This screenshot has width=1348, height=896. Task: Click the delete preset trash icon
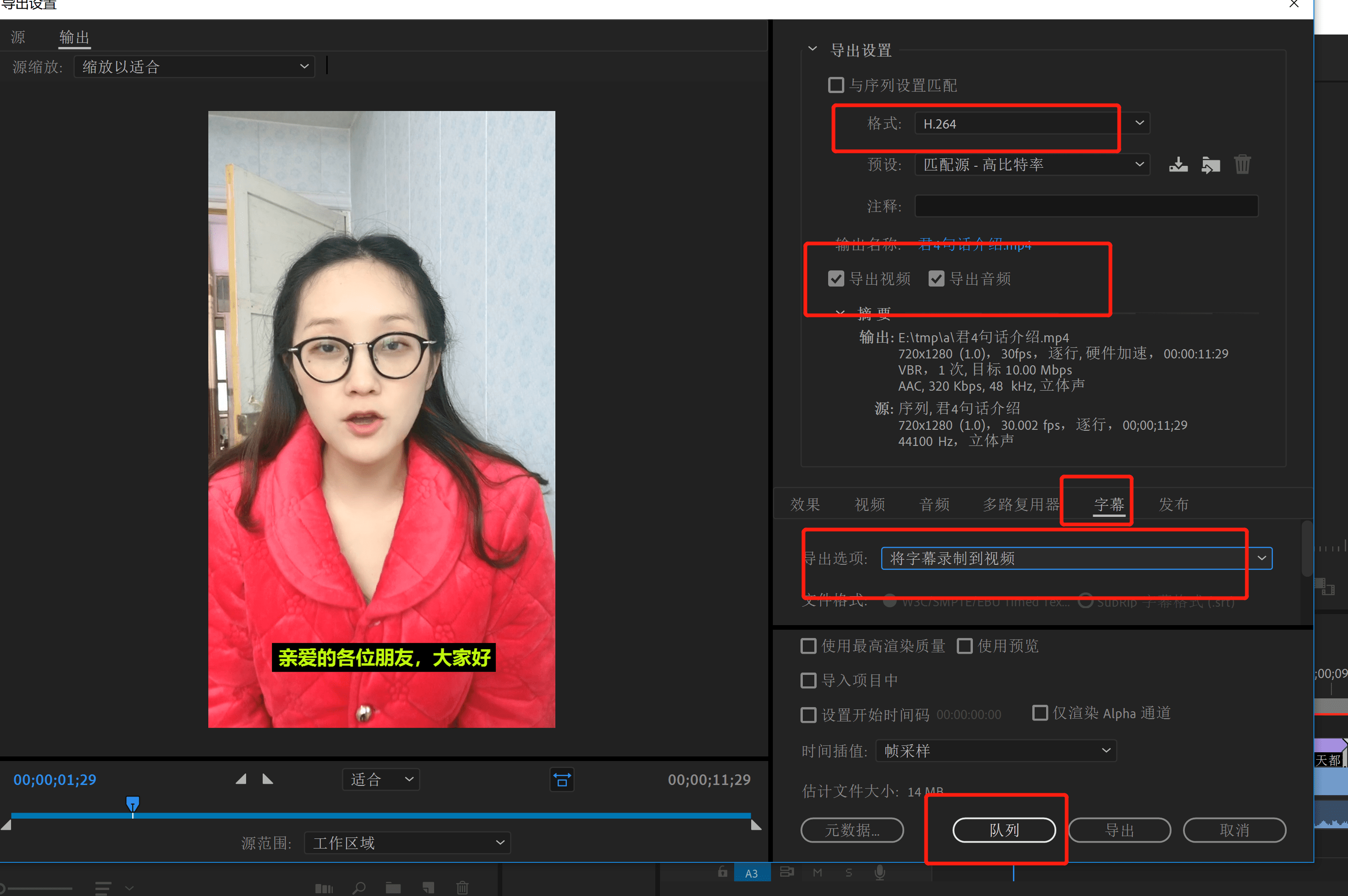click(x=1242, y=164)
